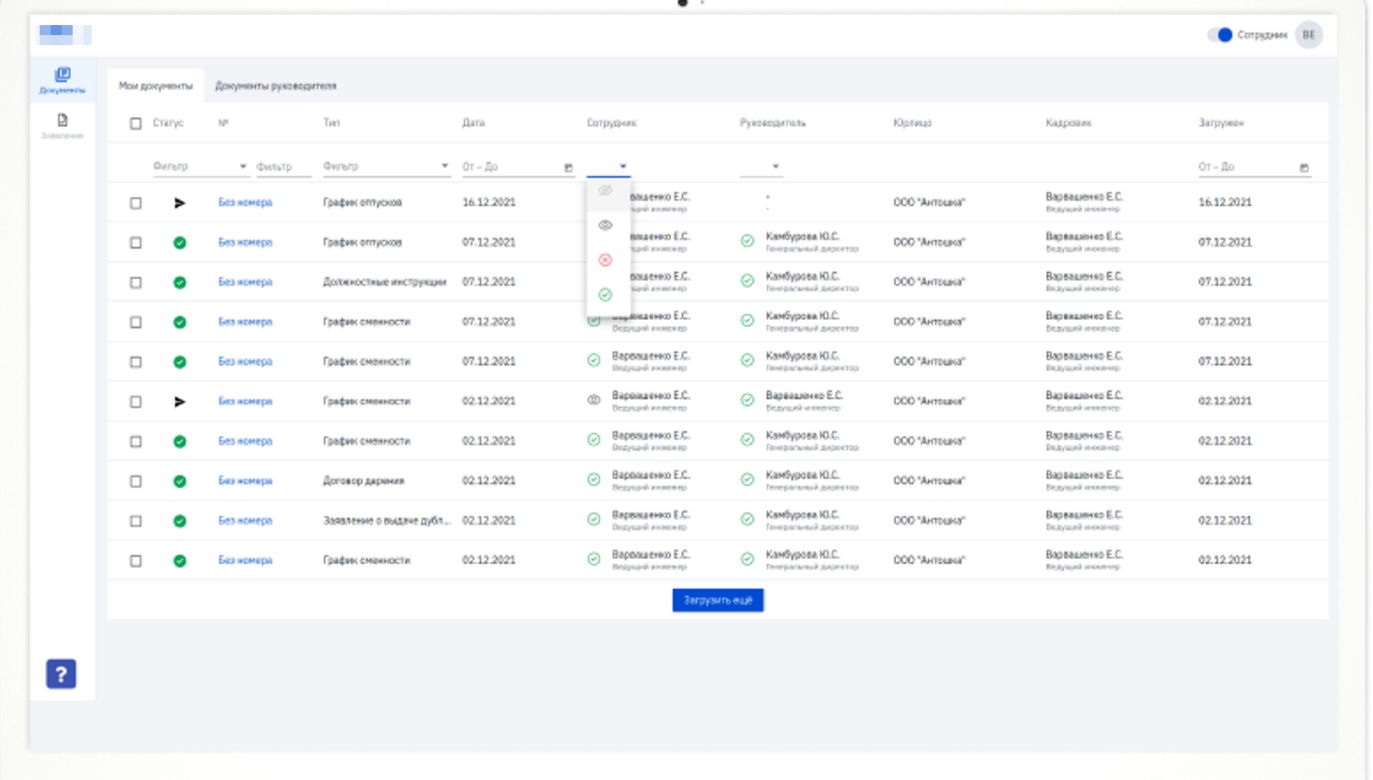Tick checkbox for Заявление о выдаче дубл... row
Screen dimensions: 1373x780
point(136,521)
